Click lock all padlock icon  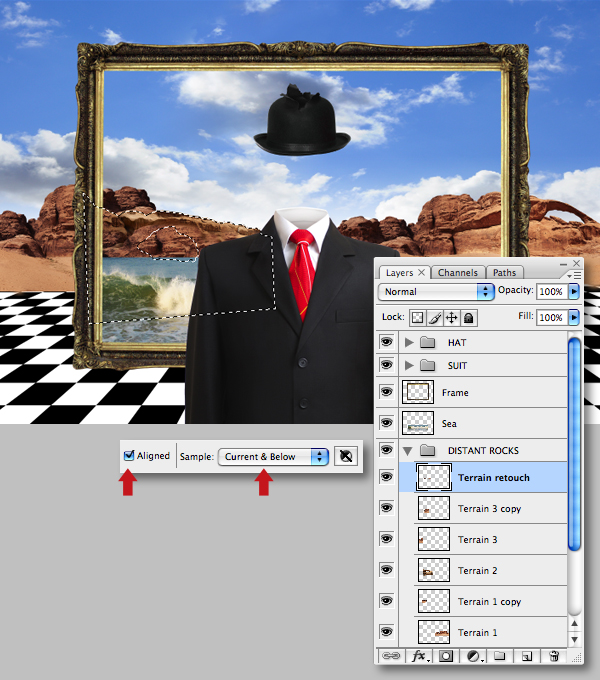(468, 318)
